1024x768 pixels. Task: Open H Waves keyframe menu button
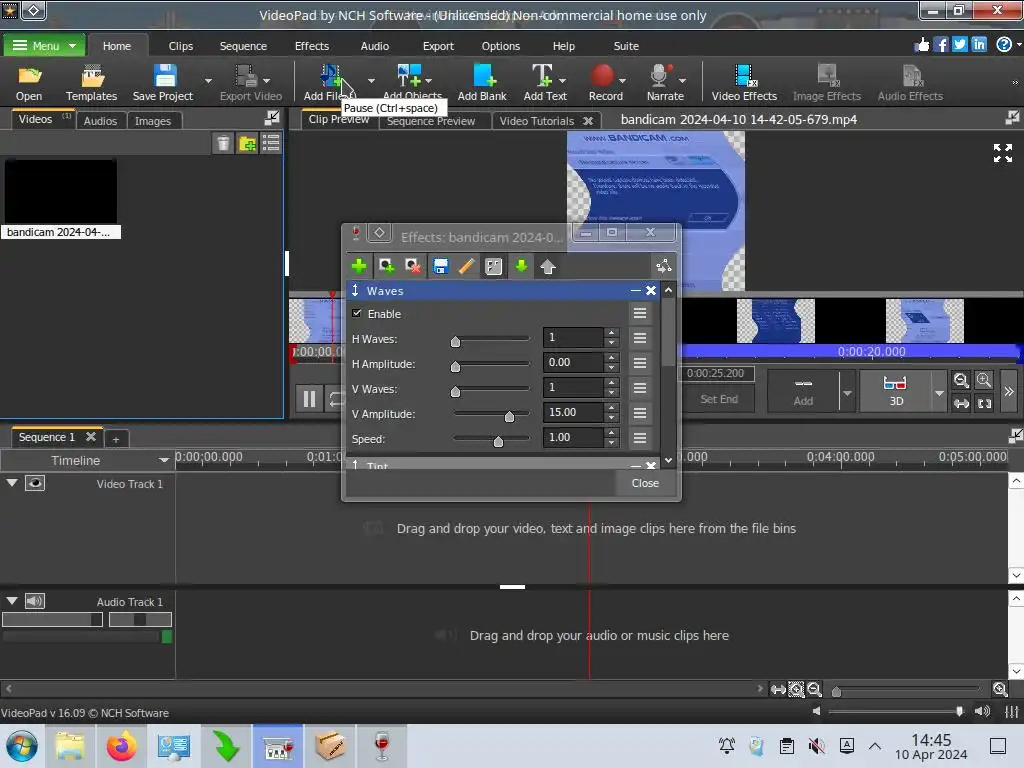tap(639, 338)
